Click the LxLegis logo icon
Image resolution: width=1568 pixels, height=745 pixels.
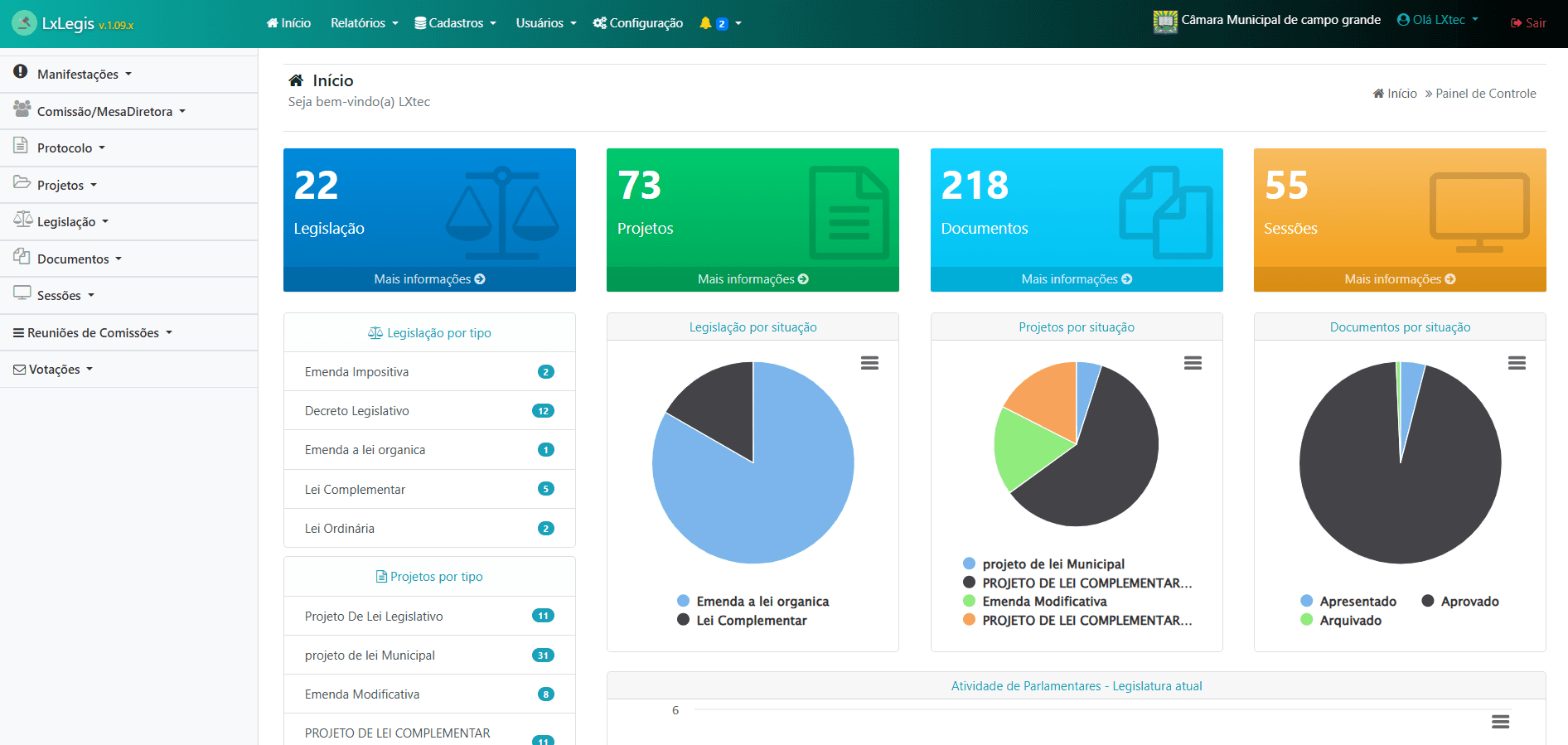click(24, 23)
